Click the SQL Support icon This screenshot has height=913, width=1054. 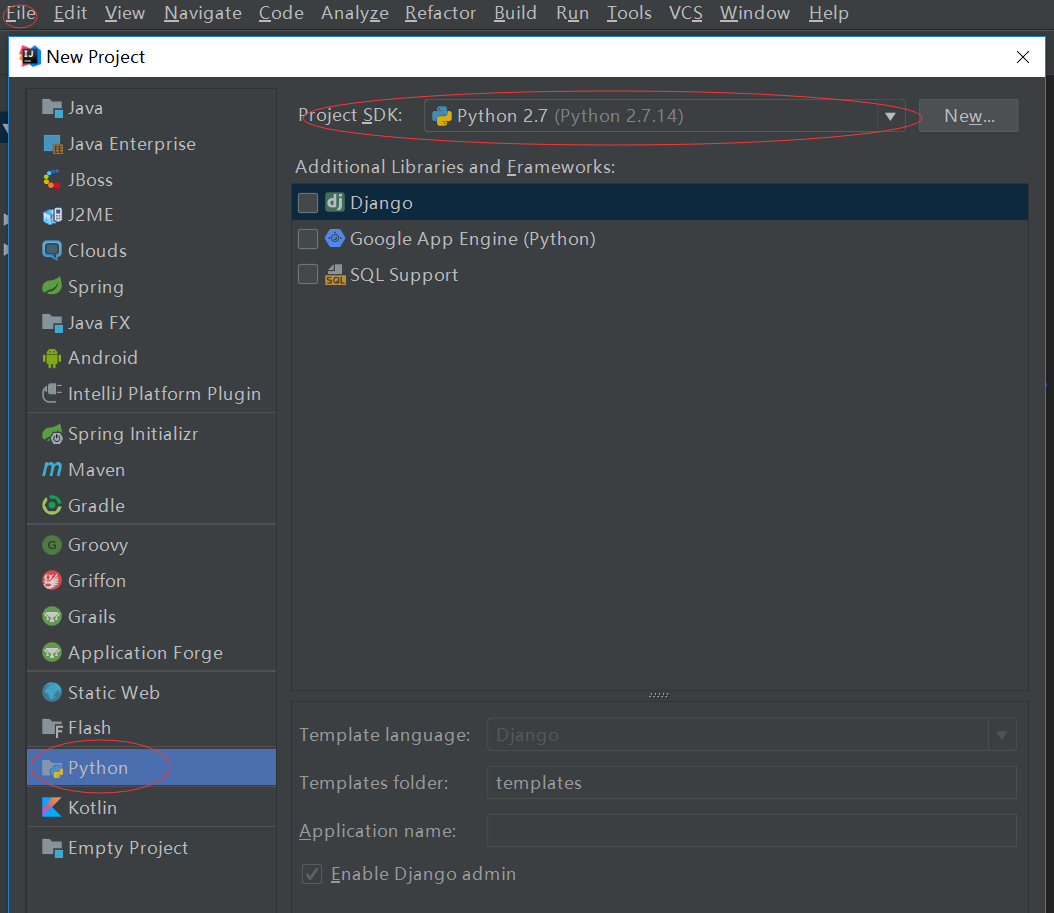(x=335, y=274)
